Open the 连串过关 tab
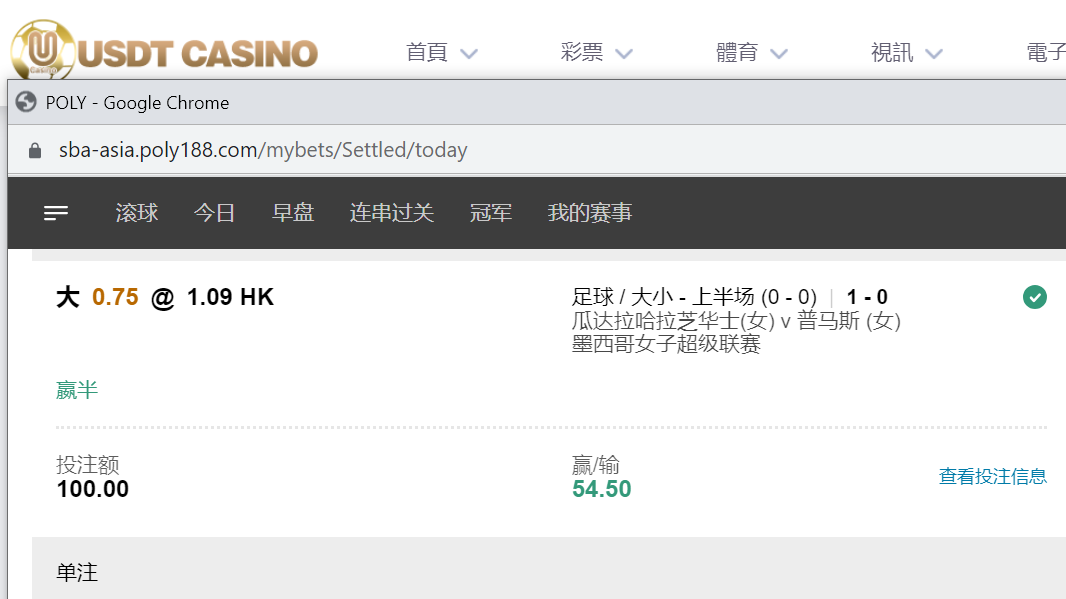 coord(392,213)
